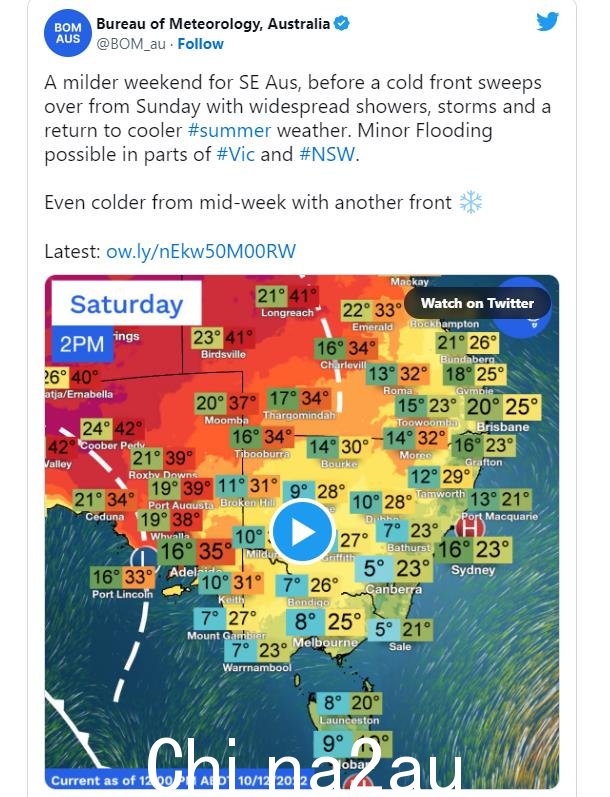Click the Brisbane 20° 25° temperature label
Image resolution: width=610 pixels, height=797 pixels.
pos(504,407)
